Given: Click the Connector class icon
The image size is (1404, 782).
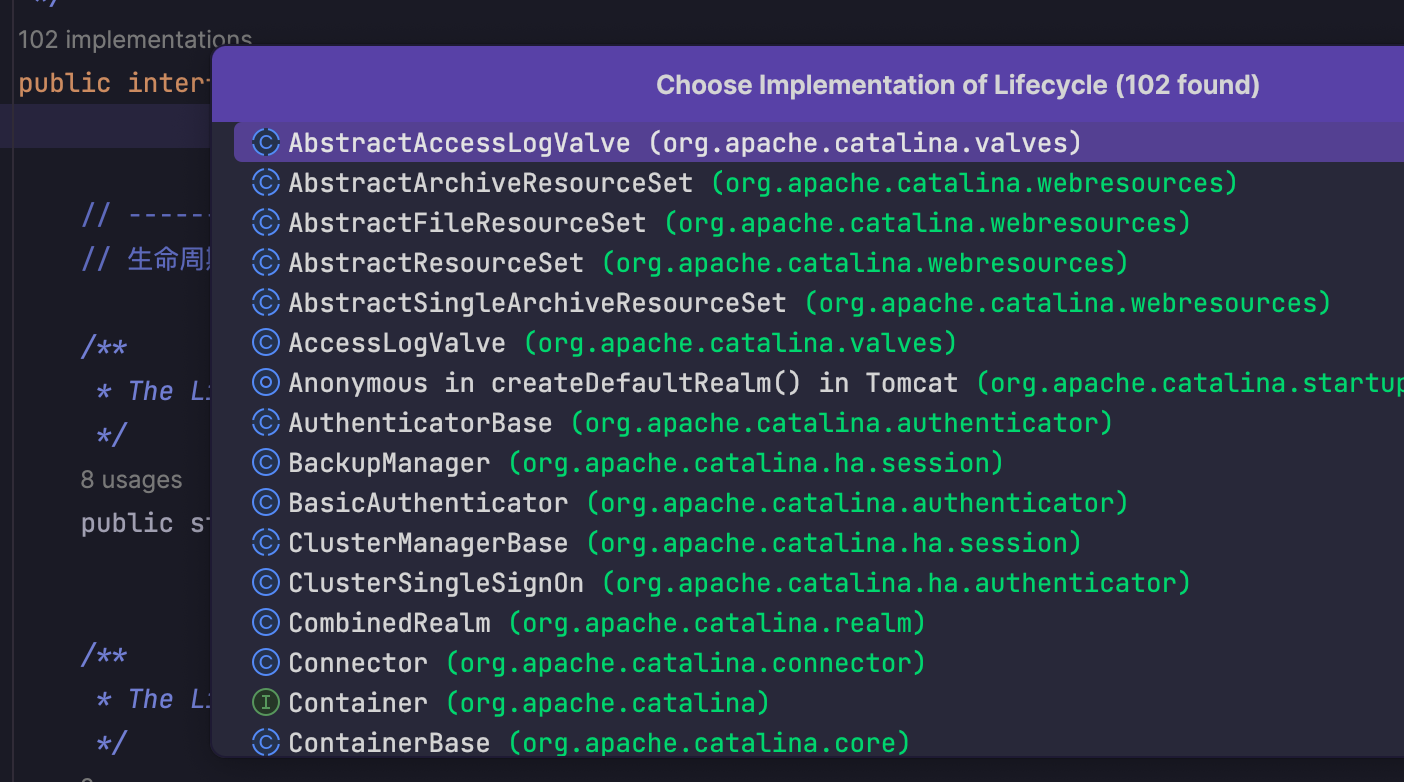Looking at the screenshot, I should (x=265, y=663).
